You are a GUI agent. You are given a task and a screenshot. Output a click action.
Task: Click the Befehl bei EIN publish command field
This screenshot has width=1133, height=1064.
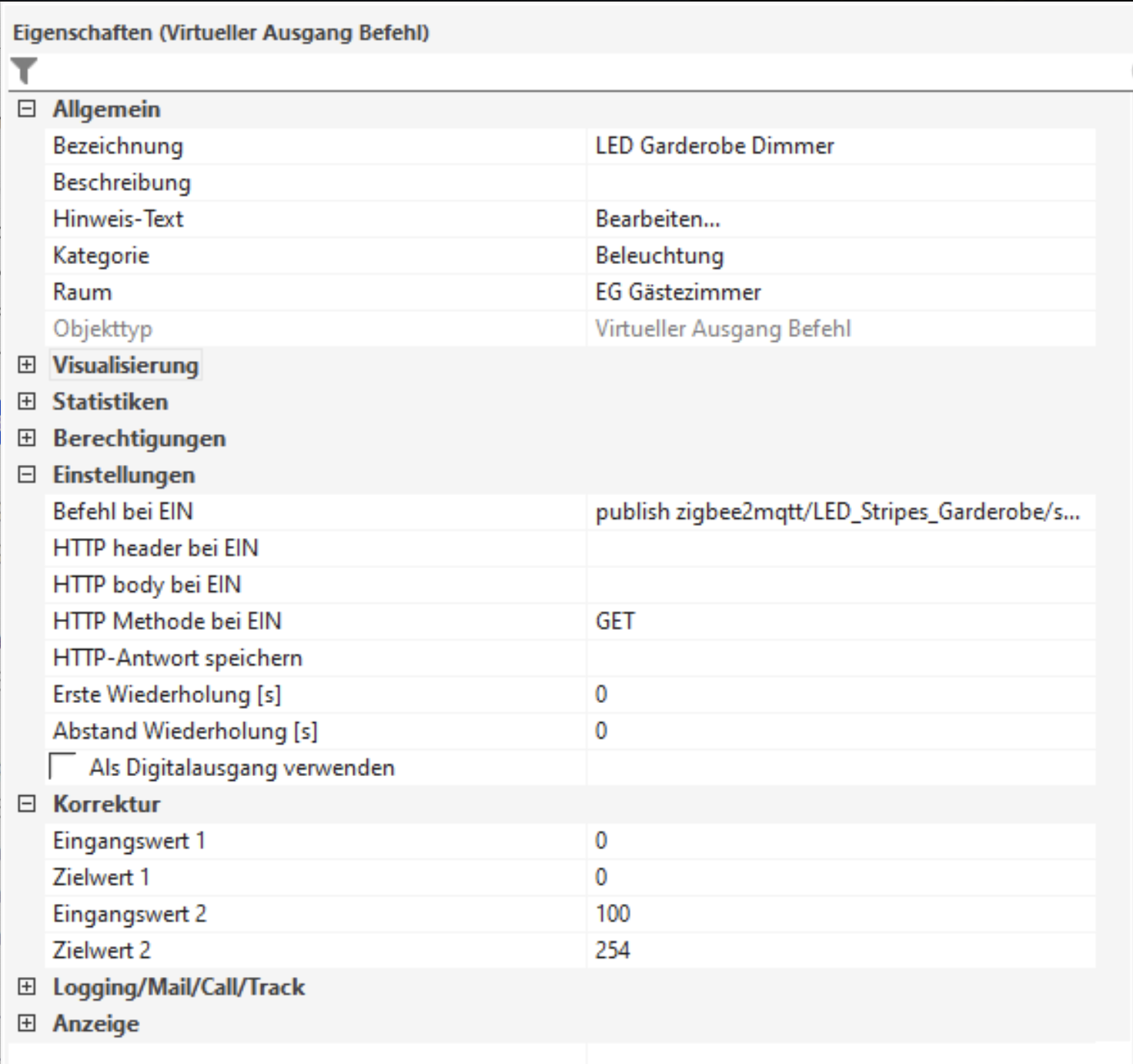839,512
